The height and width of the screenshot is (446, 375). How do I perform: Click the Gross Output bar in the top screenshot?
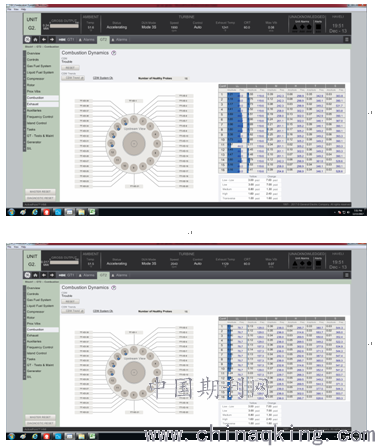coord(64,26)
